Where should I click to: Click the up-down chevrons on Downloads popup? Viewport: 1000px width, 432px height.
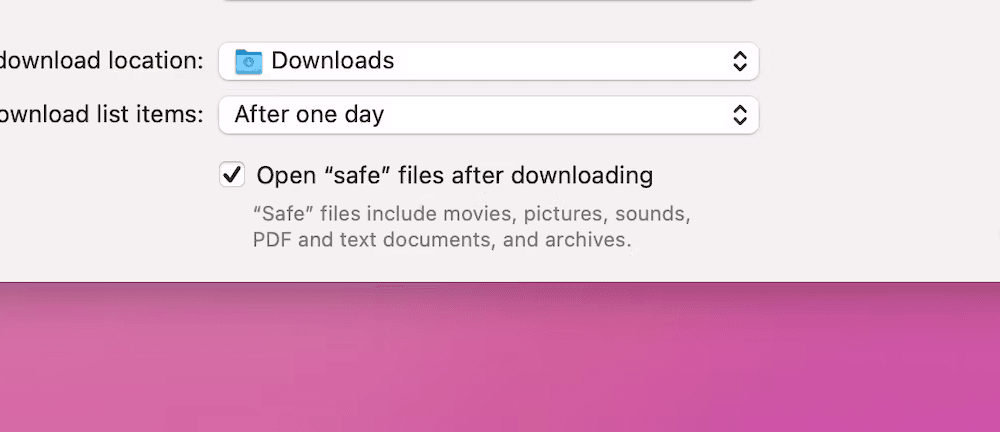point(739,61)
